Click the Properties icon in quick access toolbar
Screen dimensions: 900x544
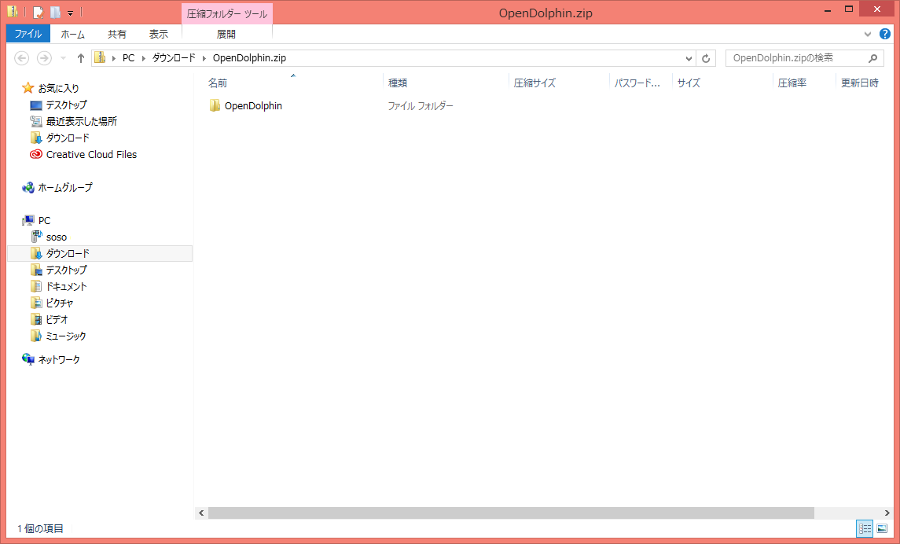tap(37, 12)
